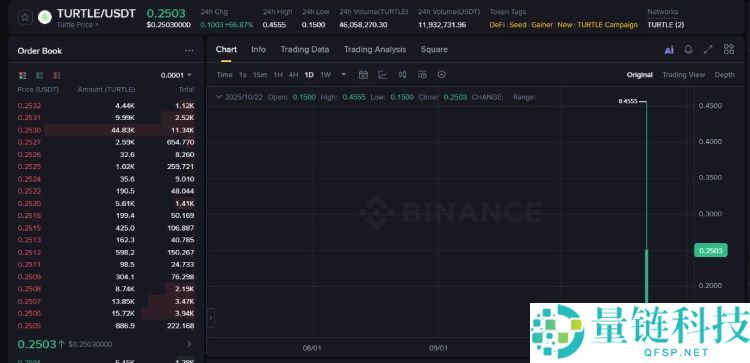Open the chart display settings icon

pyautogui.click(x=422, y=75)
